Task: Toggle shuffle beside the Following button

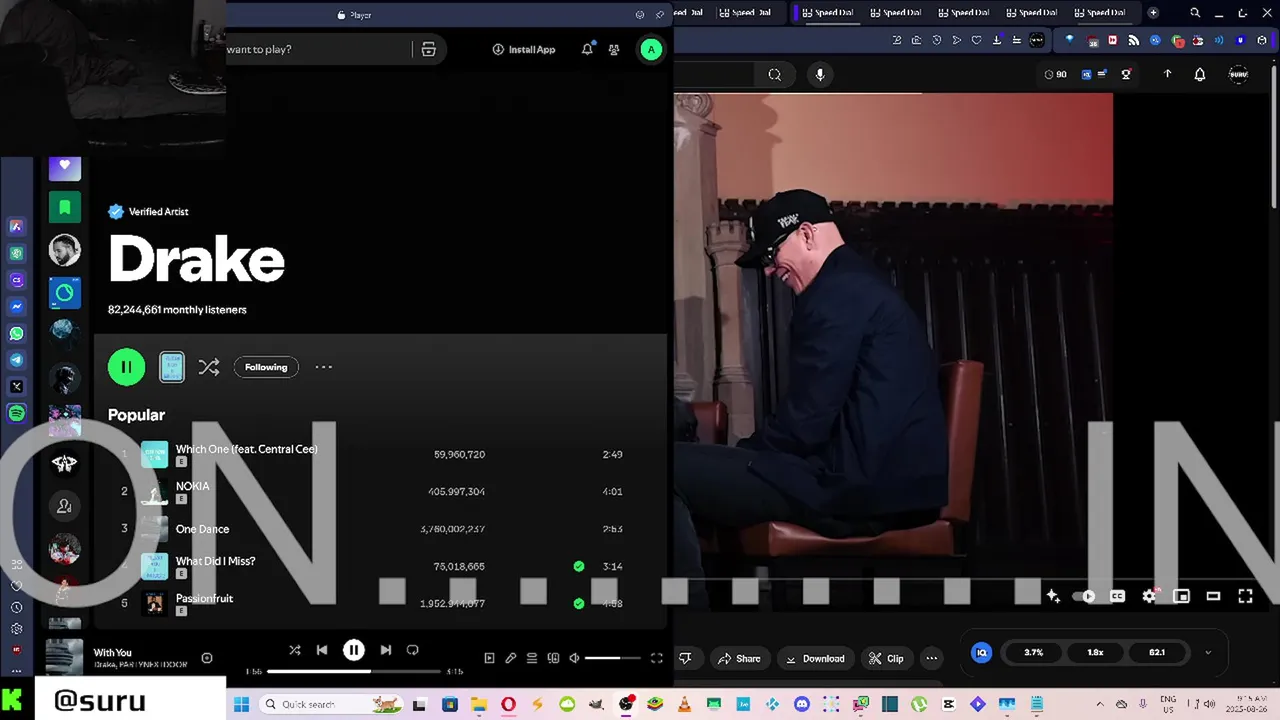Action: [208, 367]
